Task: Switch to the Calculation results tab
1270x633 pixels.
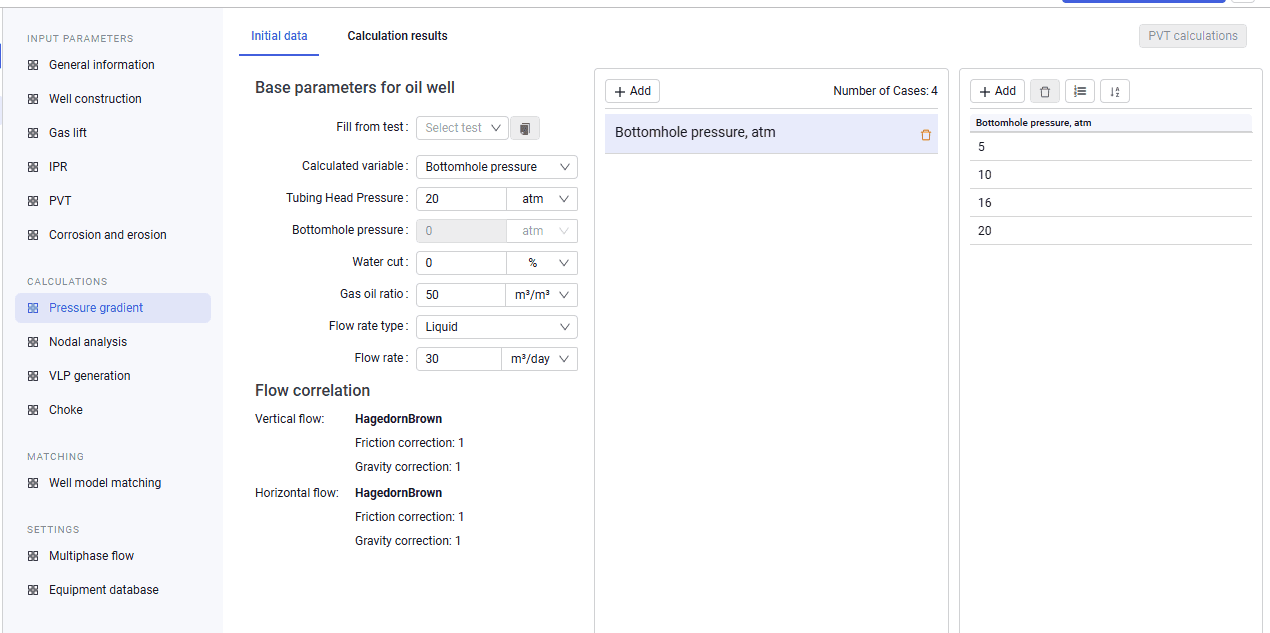Action: pos(397,36)
